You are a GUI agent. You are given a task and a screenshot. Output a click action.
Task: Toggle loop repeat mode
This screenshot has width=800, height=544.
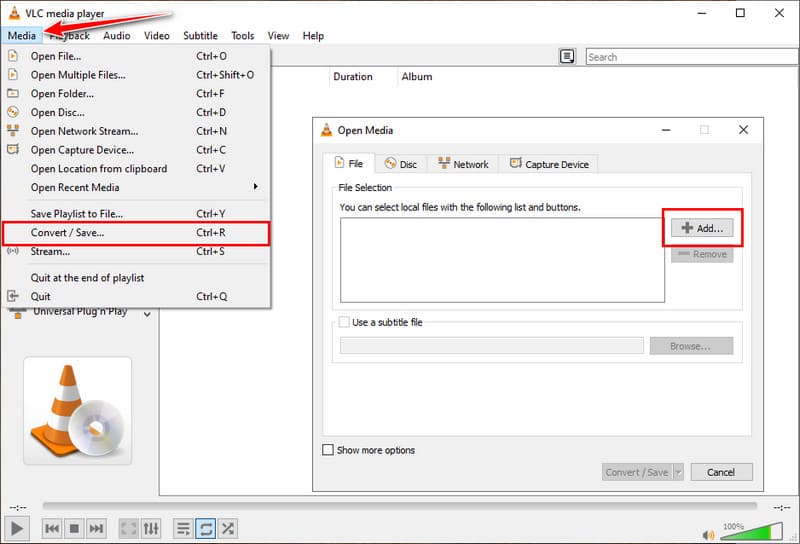point(205,528)
